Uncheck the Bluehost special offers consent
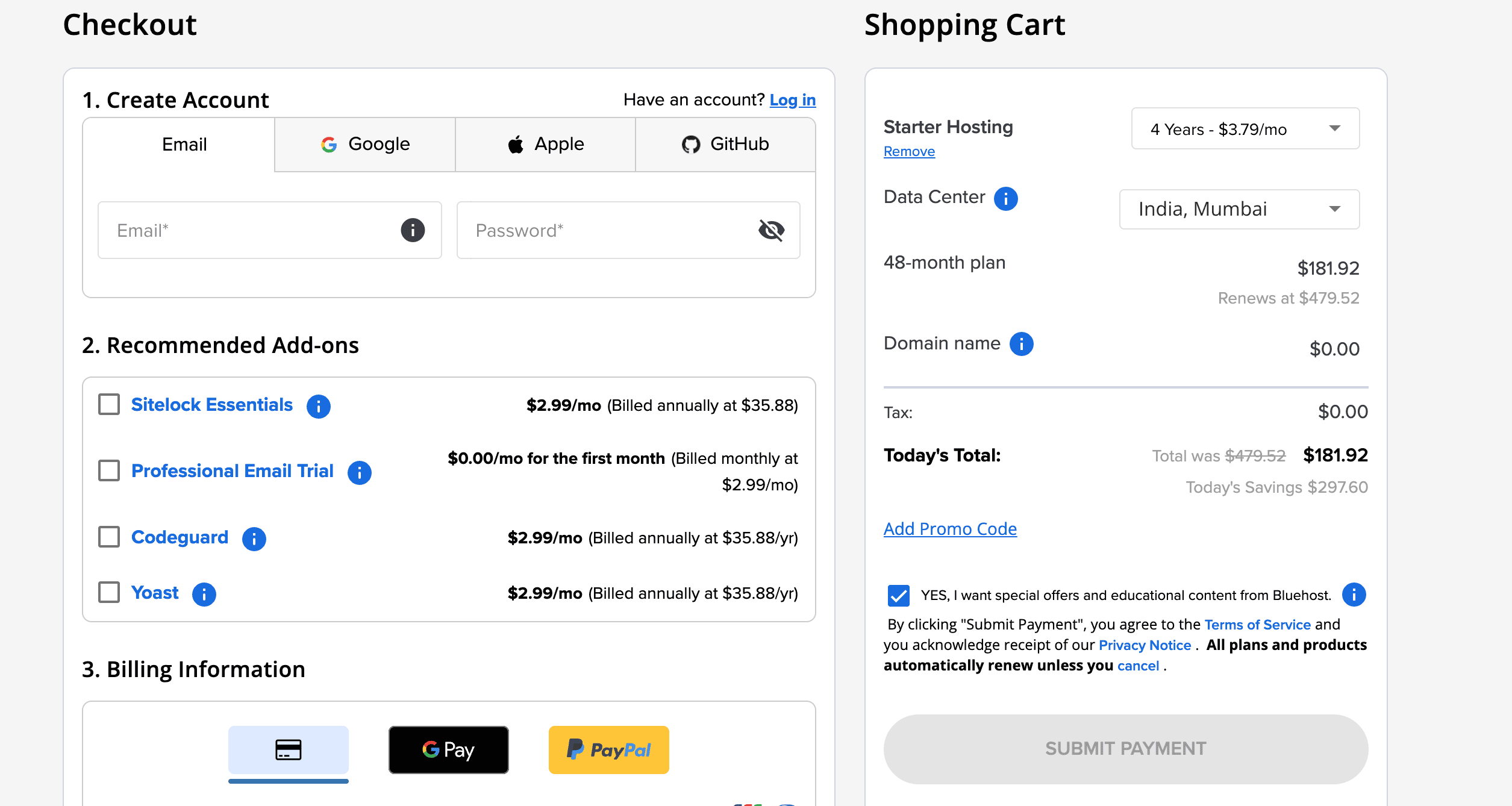Screen dimensions: 1512x806 (x=898, y=595)
